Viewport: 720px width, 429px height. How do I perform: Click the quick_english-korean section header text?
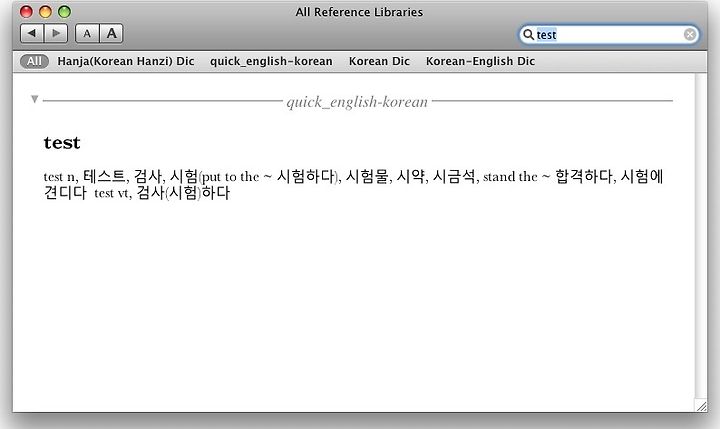tap(357, 102)
